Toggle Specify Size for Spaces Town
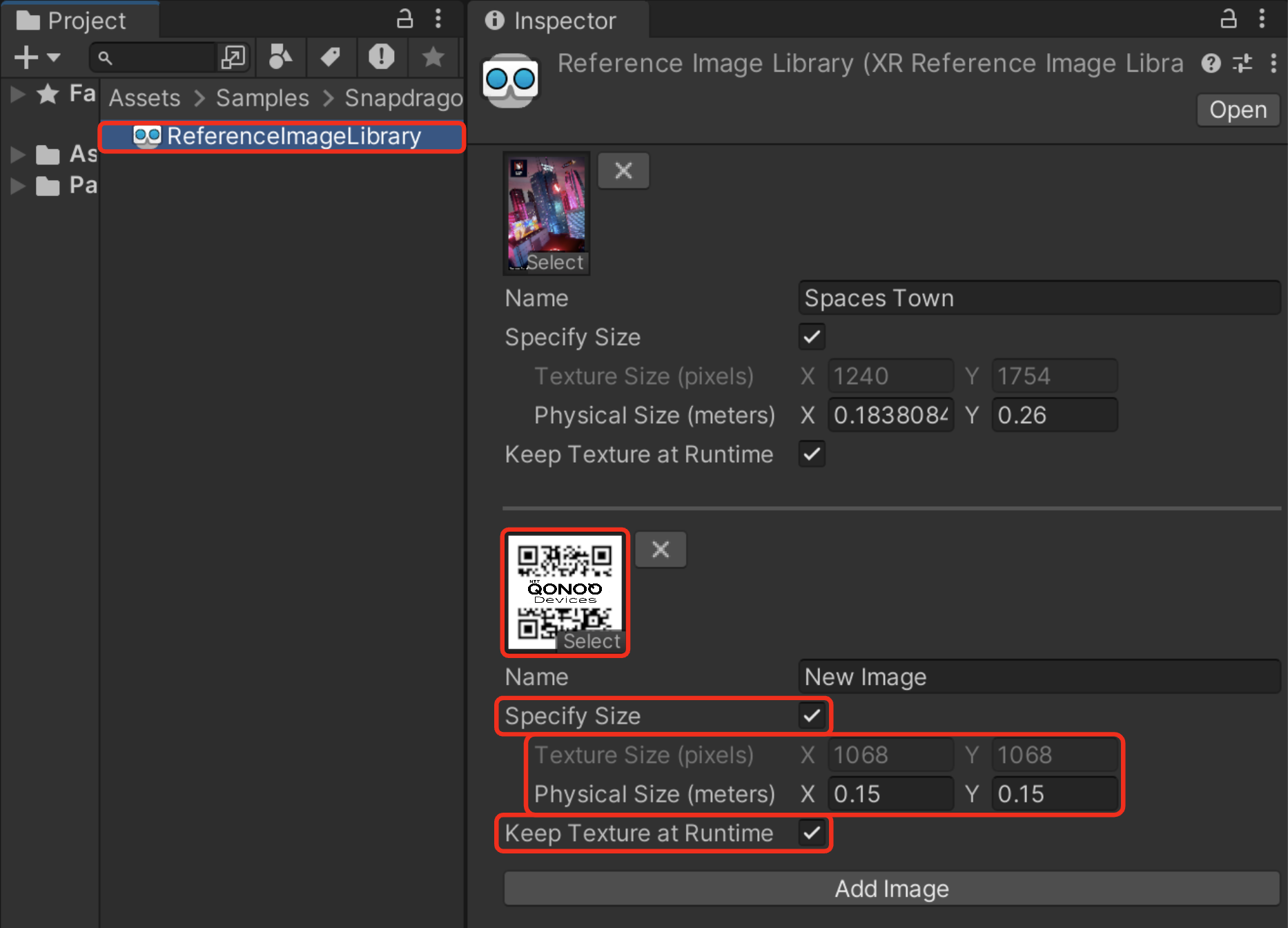Screen dimensions: 1288x928 812,337
